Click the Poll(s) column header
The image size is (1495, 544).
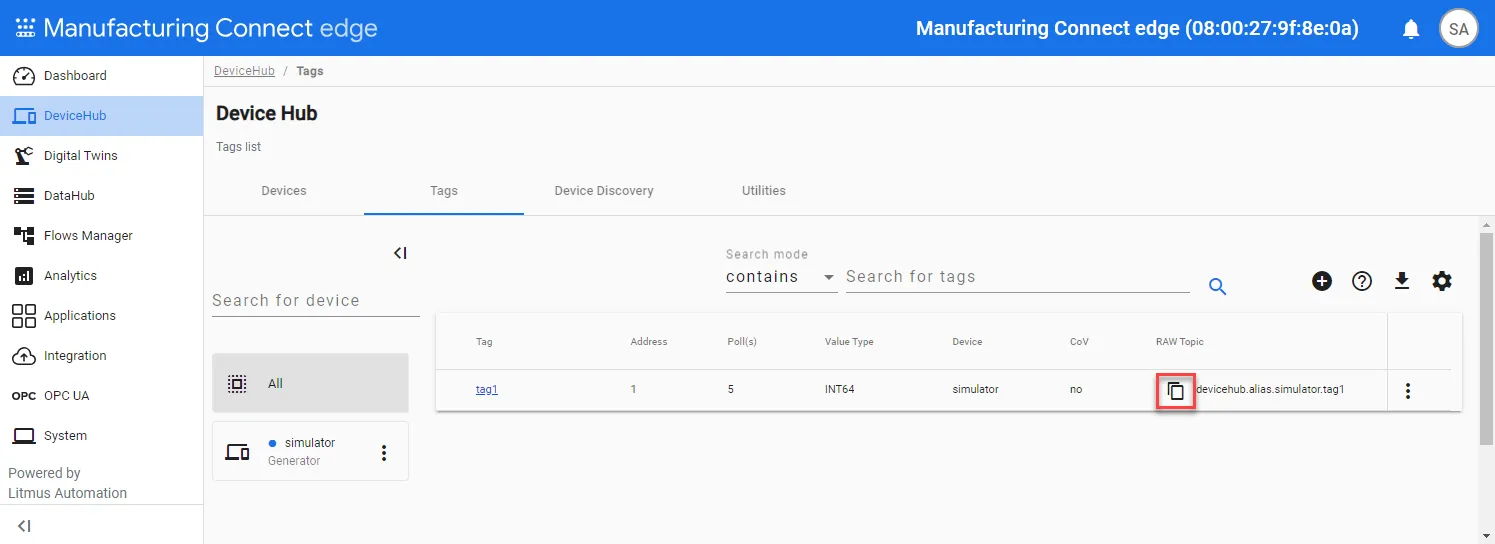tap(742, 342)
